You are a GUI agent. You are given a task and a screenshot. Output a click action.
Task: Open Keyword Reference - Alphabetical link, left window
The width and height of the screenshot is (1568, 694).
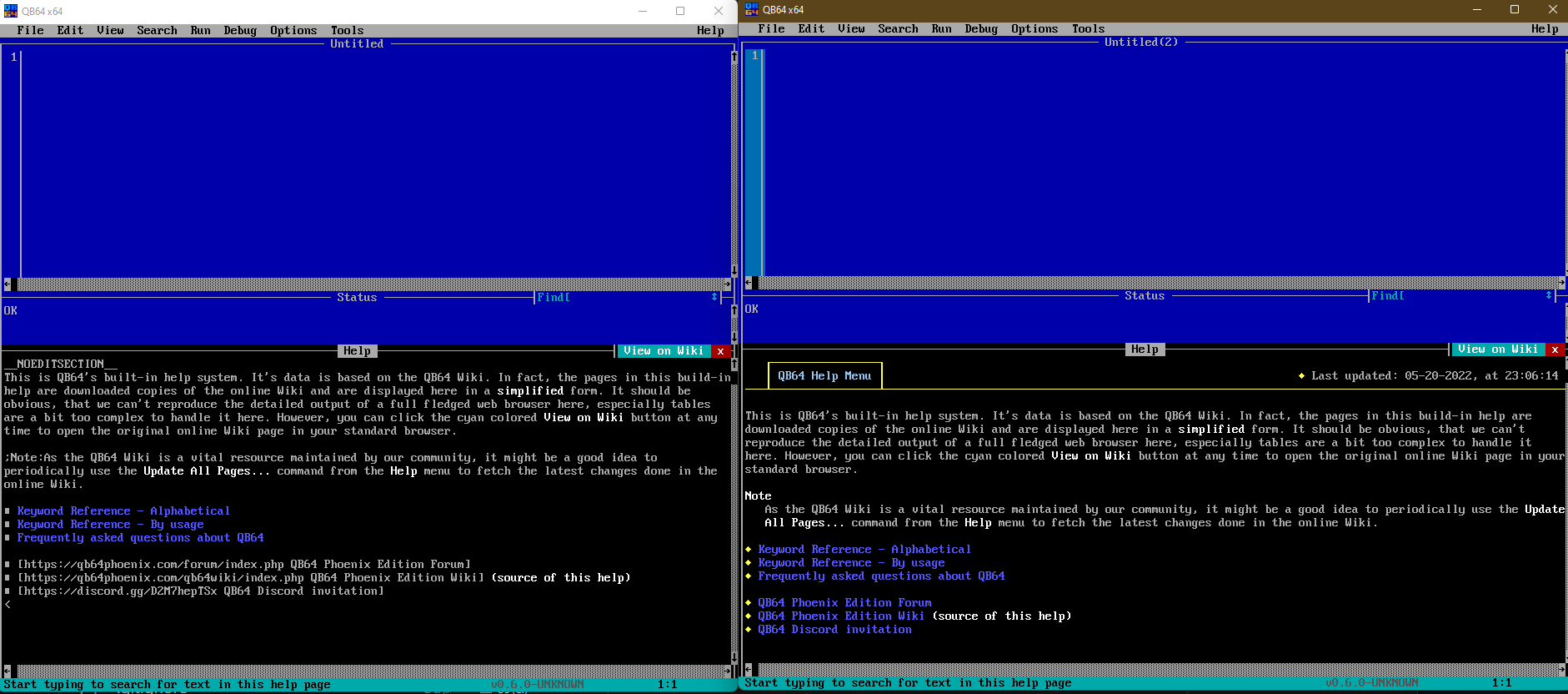[123, 511]
